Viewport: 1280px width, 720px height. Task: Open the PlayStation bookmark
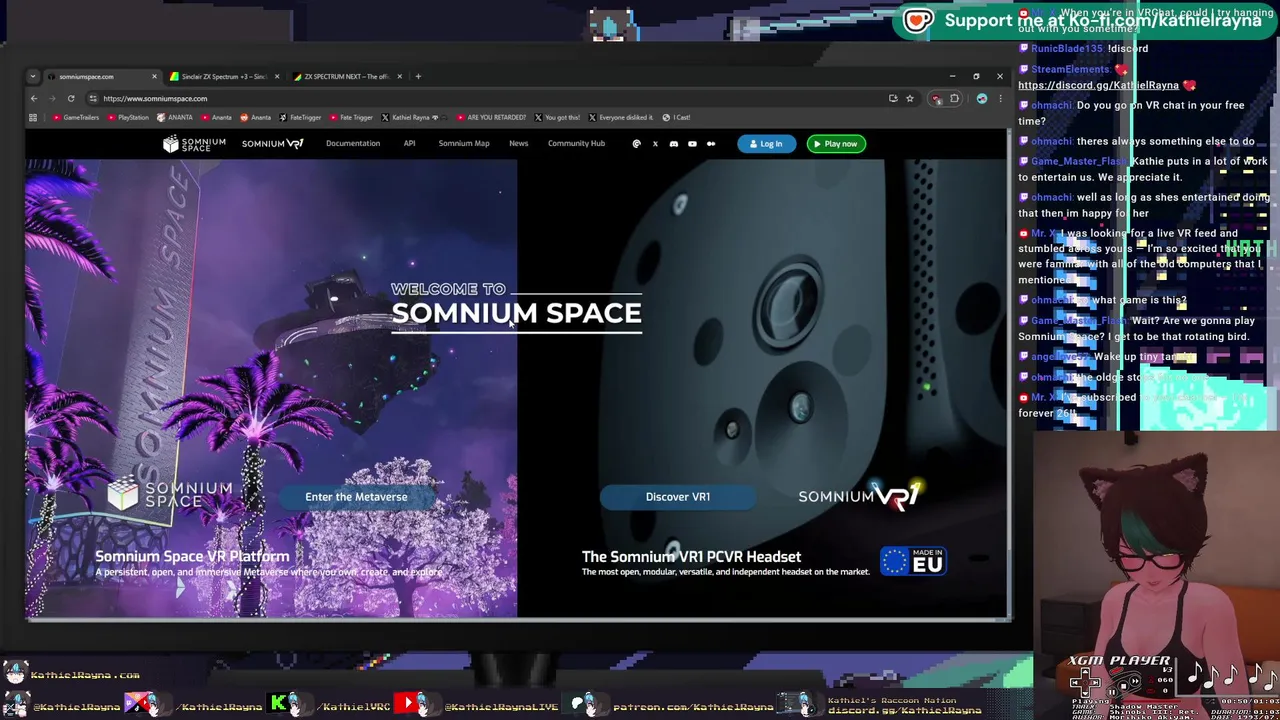click(126, 117)
